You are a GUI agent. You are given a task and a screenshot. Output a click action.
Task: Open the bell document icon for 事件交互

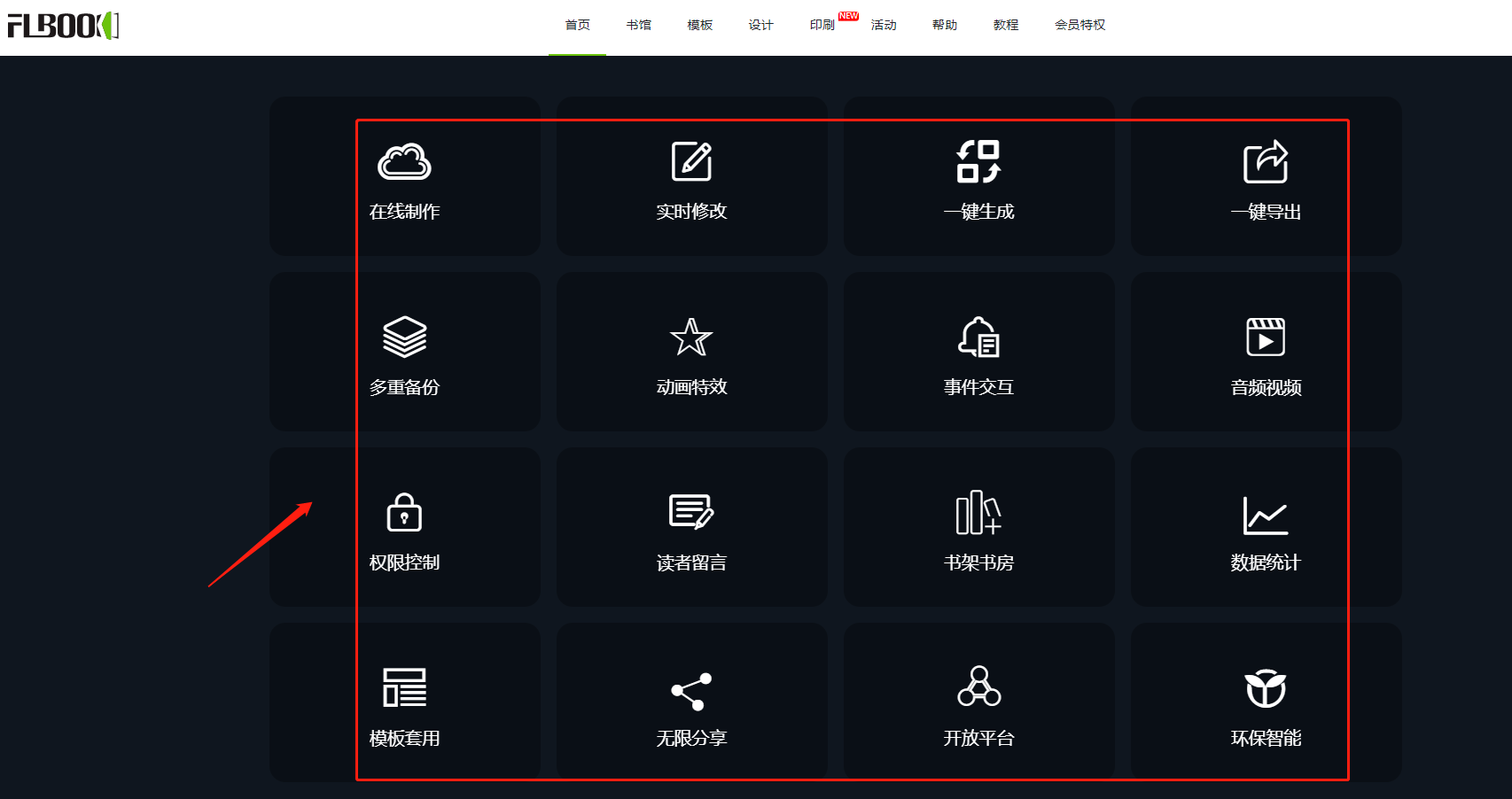[x=978, y=337]
